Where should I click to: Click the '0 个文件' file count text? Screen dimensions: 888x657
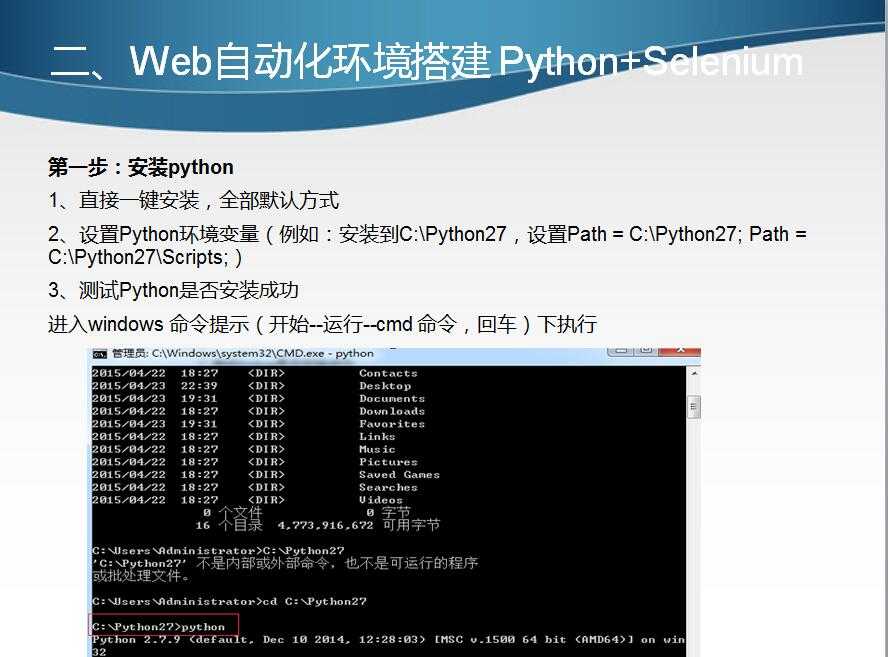click(x=233, y=512)
